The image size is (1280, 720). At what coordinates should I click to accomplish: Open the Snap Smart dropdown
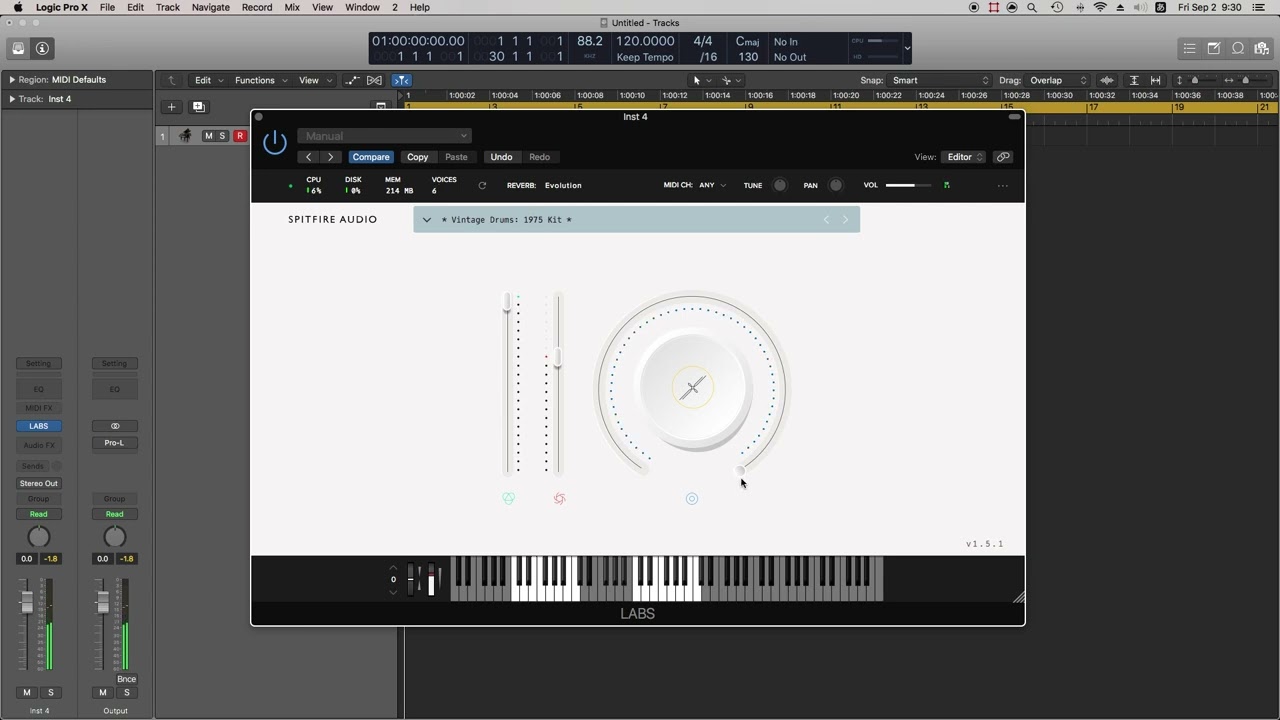[x=940, y=80]
